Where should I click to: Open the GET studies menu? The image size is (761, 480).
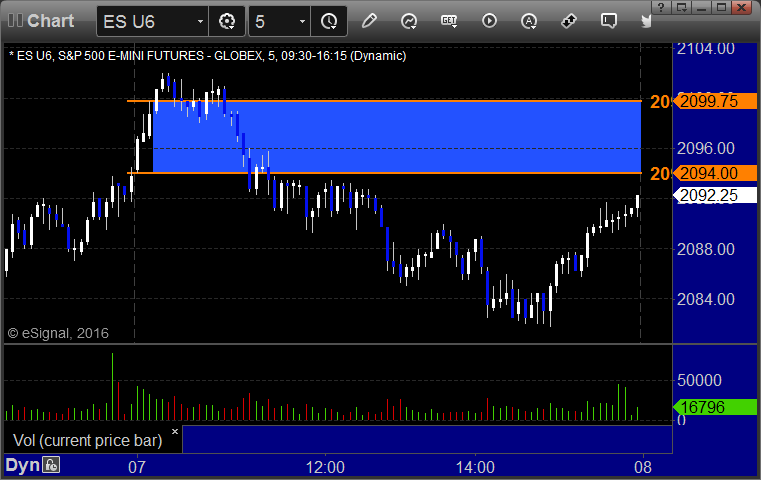click(449, 21)
